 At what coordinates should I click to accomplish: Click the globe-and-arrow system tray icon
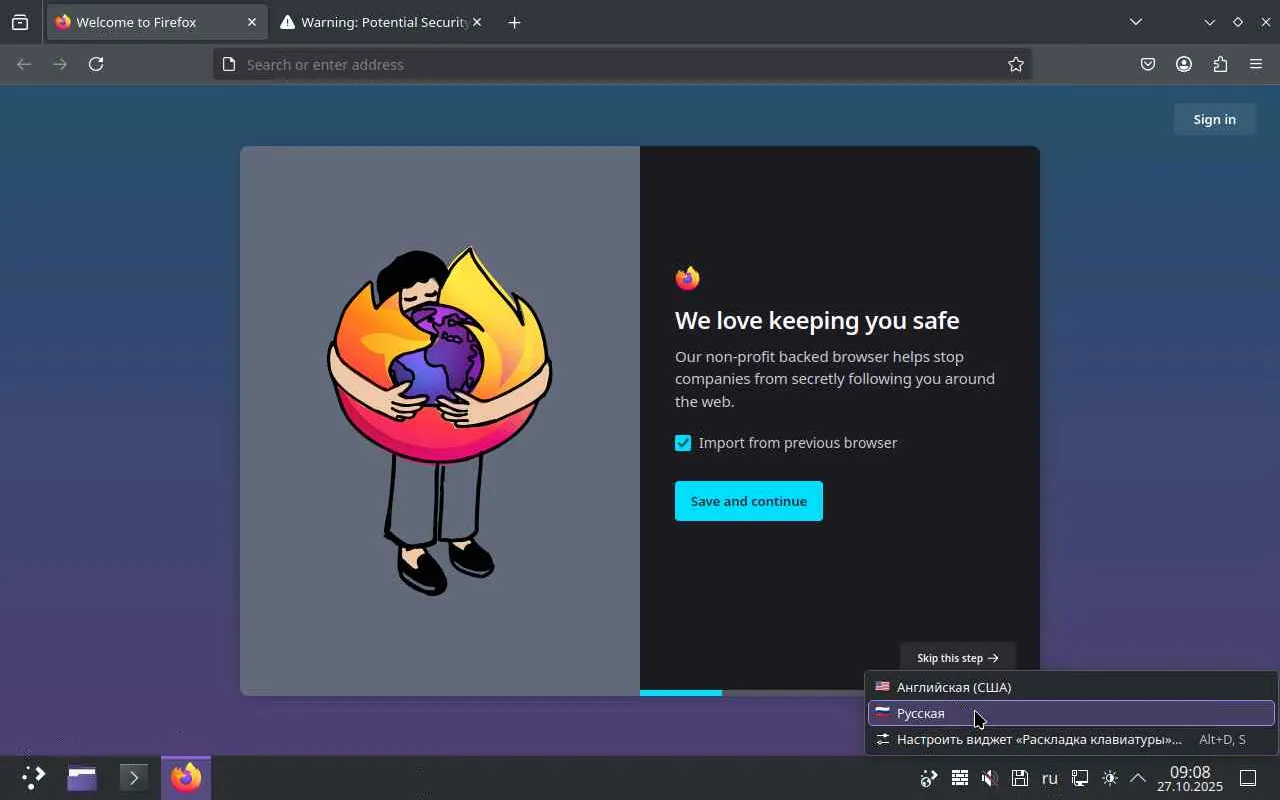929,778
